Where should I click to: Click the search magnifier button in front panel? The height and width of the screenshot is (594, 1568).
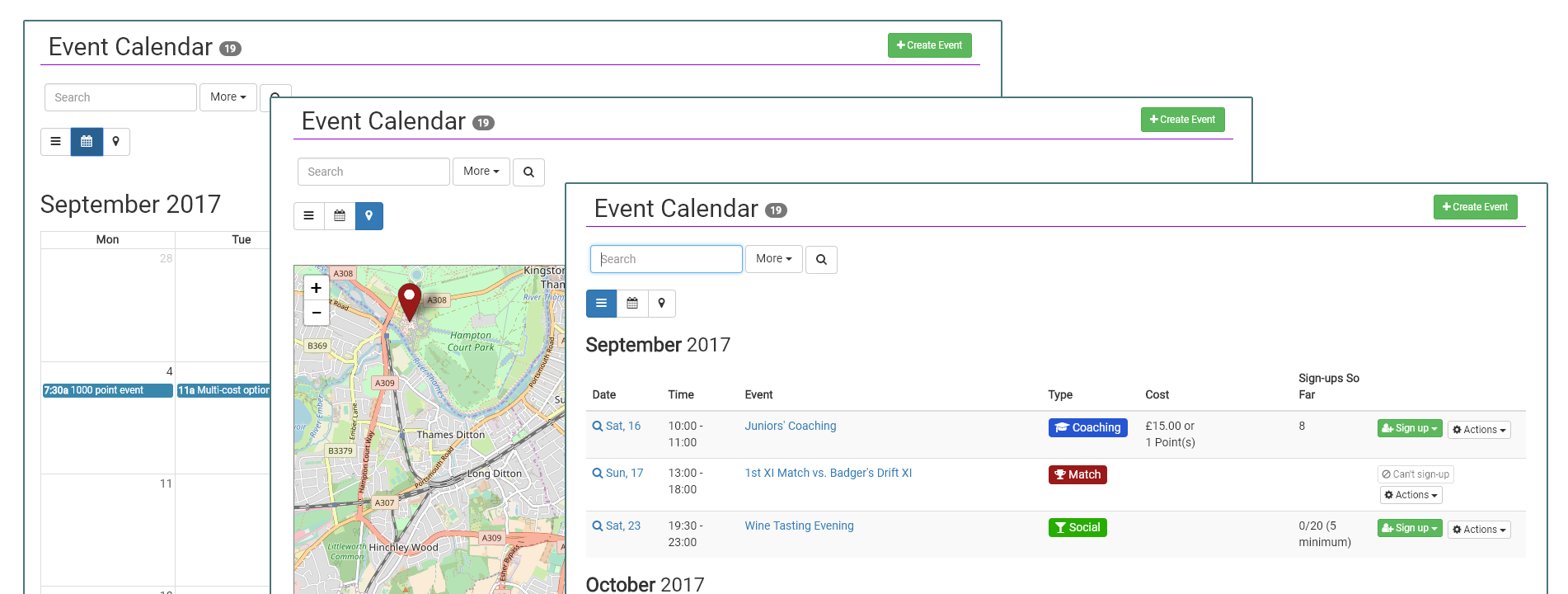pos(820,260)
